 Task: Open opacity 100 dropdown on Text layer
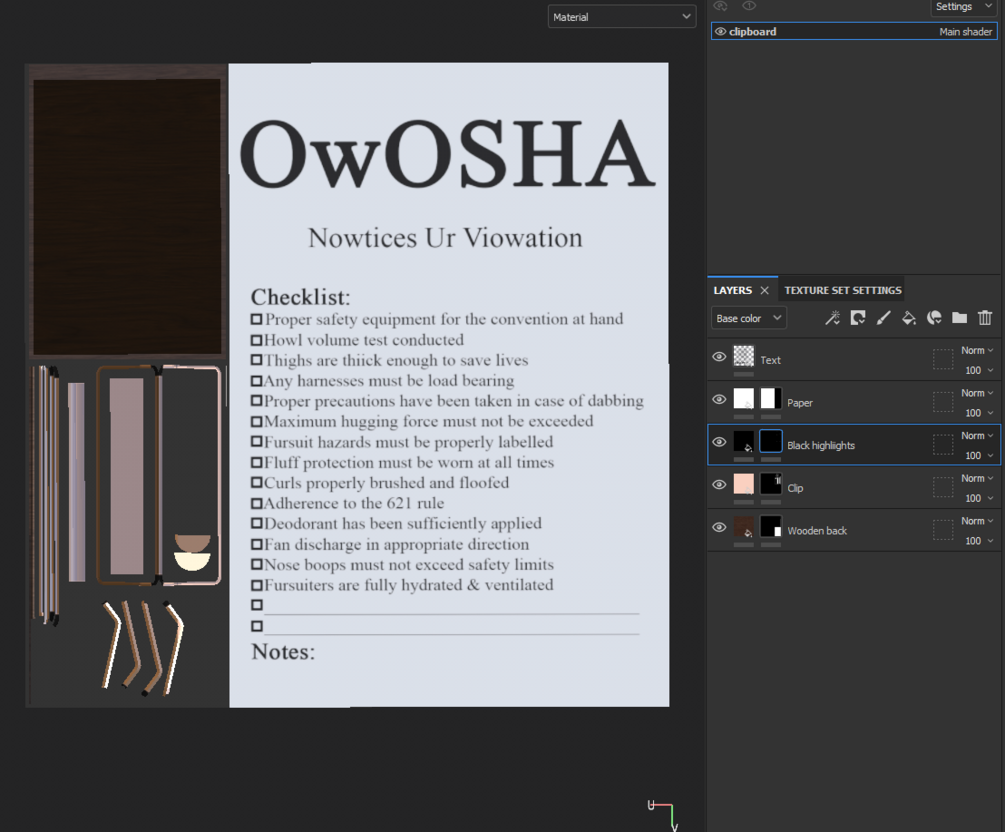pos(979,370)
